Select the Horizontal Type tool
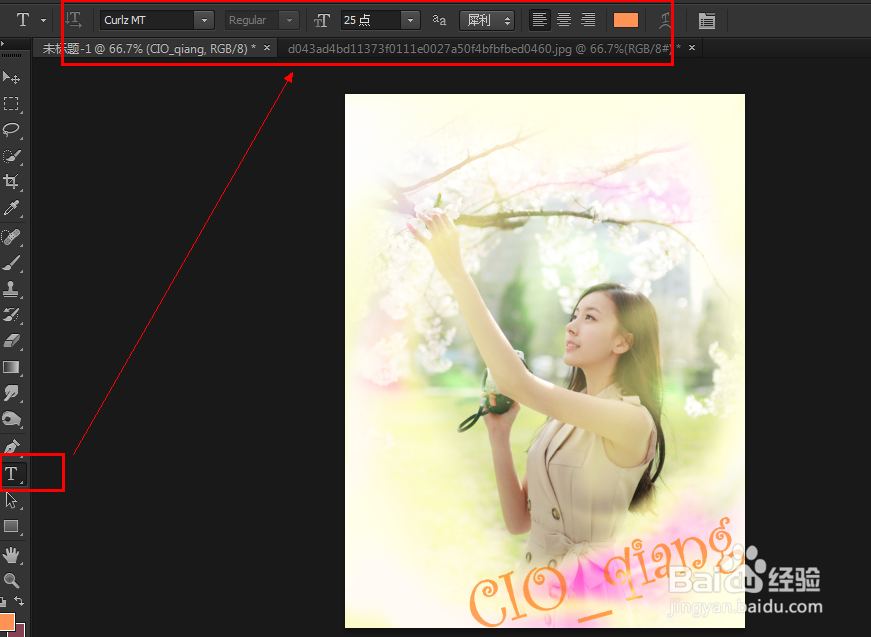 (x=12, y=474)
